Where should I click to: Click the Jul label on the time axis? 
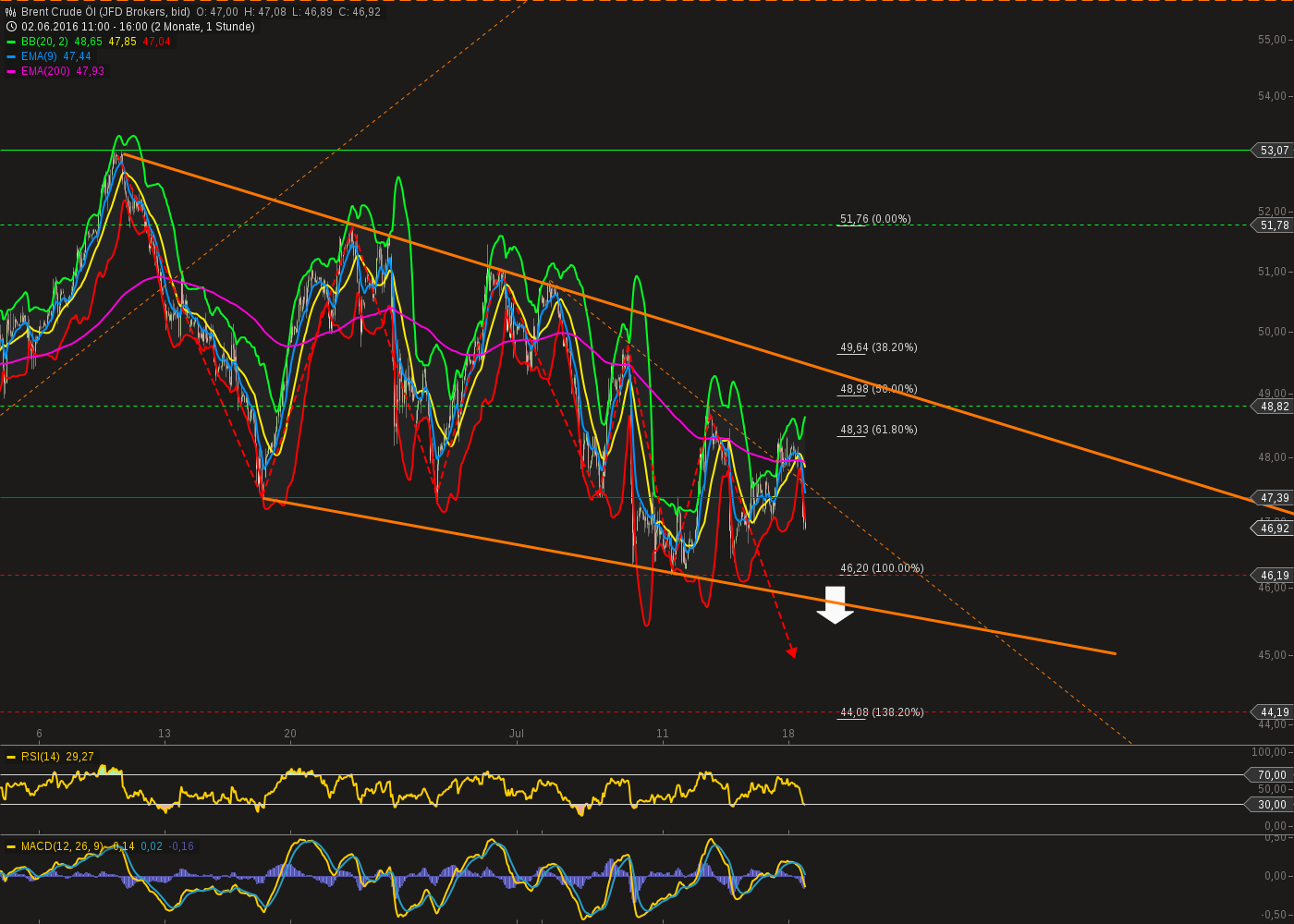(x=517, y=734)
